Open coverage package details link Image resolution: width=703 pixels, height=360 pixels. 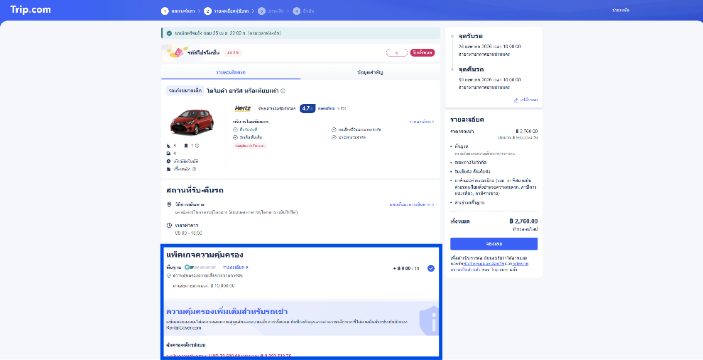click(x=235, y=267)
